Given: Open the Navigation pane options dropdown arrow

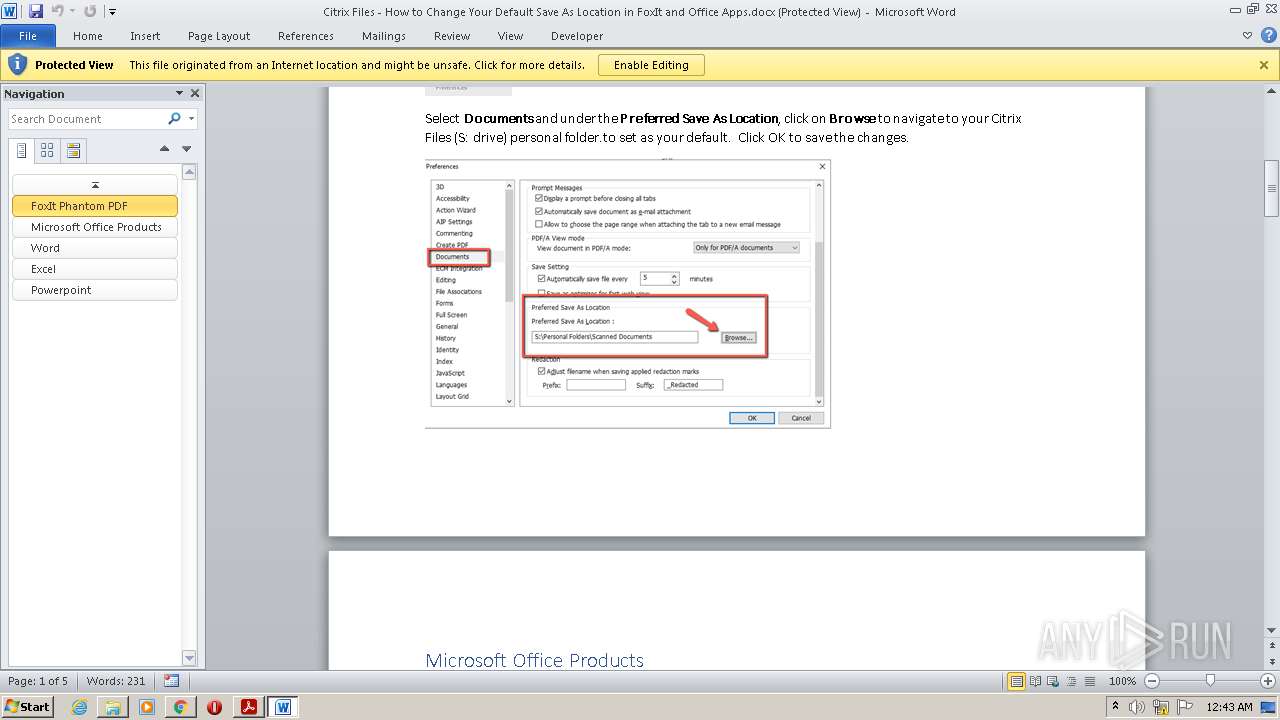Looking at the screenshot, I should [x=180, y=93].
